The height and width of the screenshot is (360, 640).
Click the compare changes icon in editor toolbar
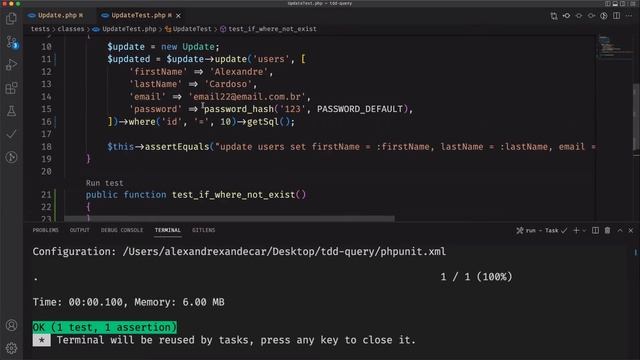tap(554, 16)
